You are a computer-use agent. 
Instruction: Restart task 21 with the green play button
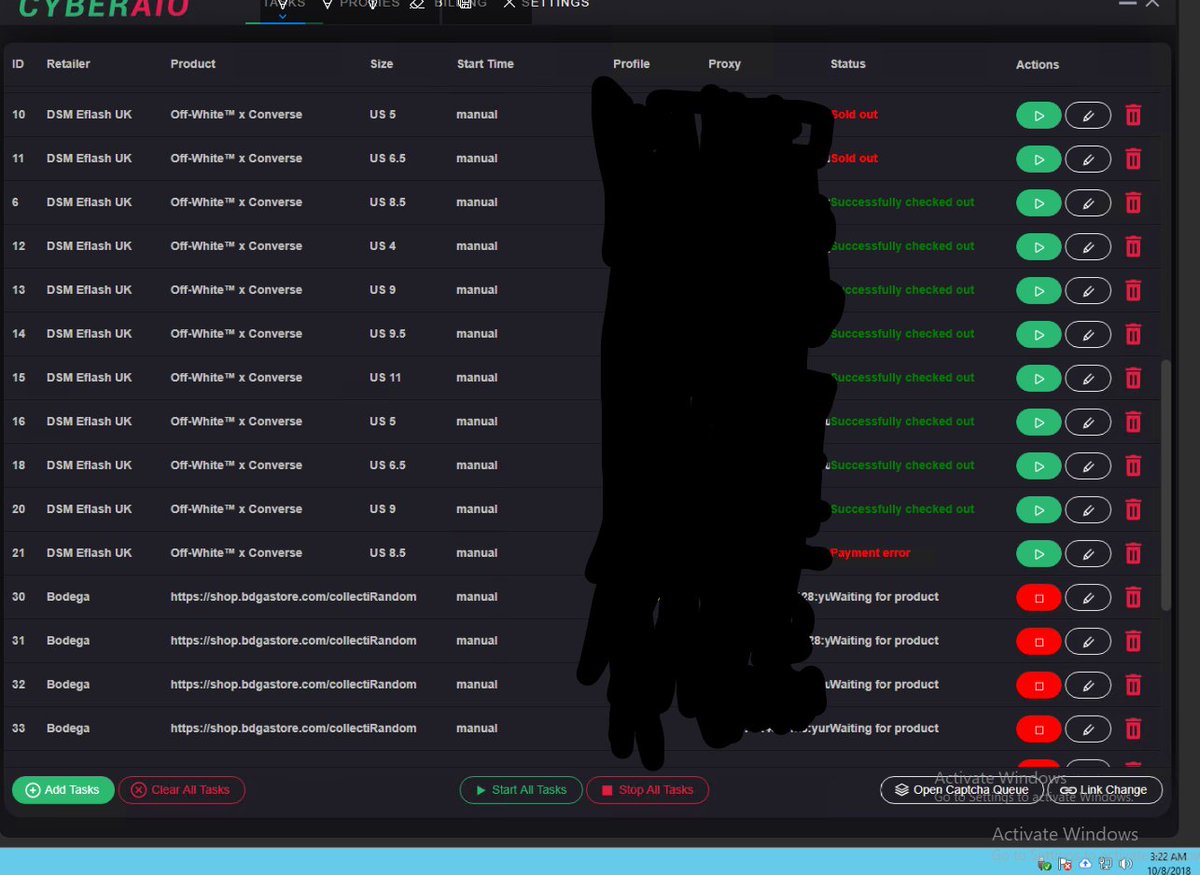click(1038, 554)
